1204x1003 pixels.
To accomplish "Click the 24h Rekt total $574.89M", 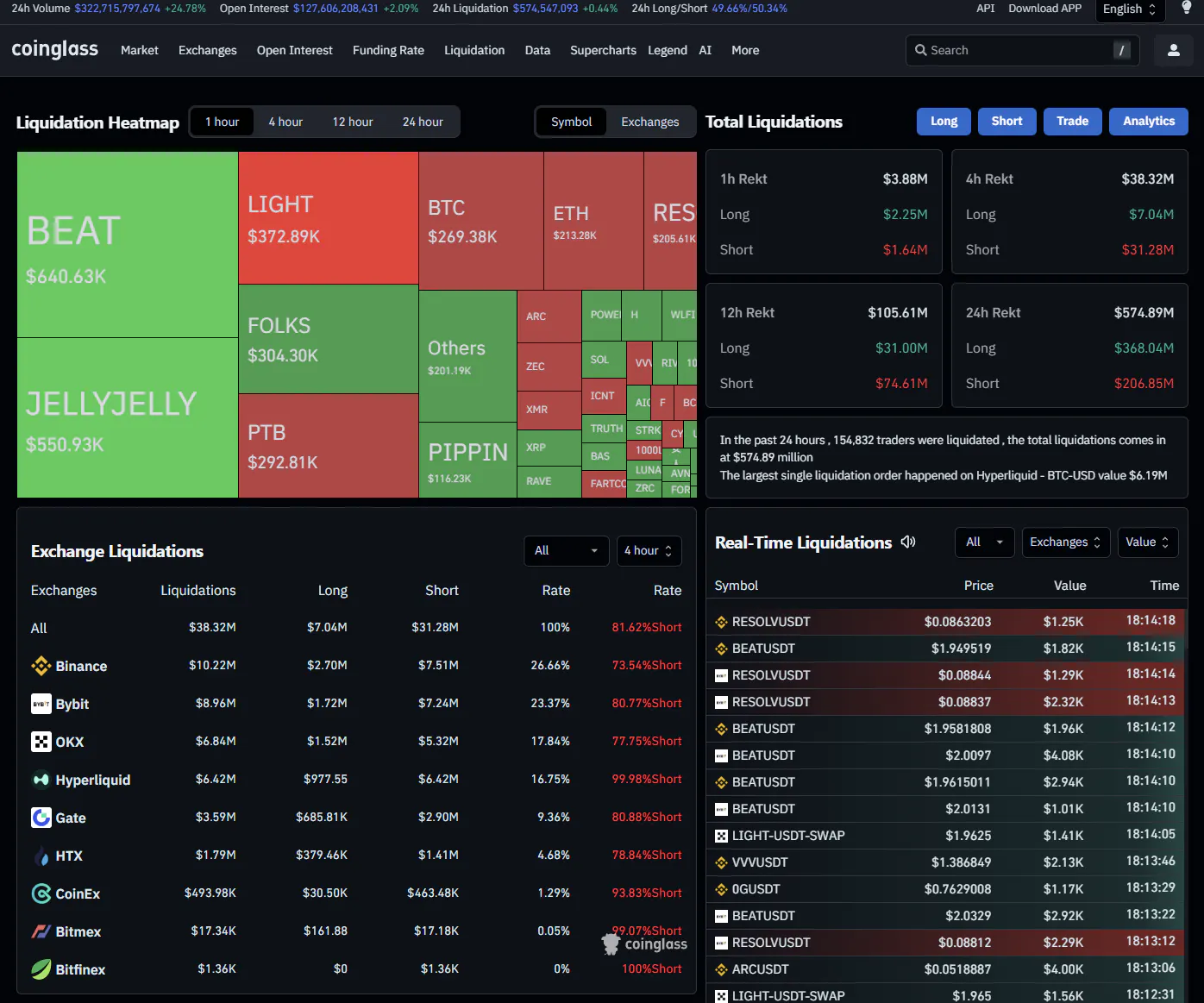I will [x=1144, y=313].
